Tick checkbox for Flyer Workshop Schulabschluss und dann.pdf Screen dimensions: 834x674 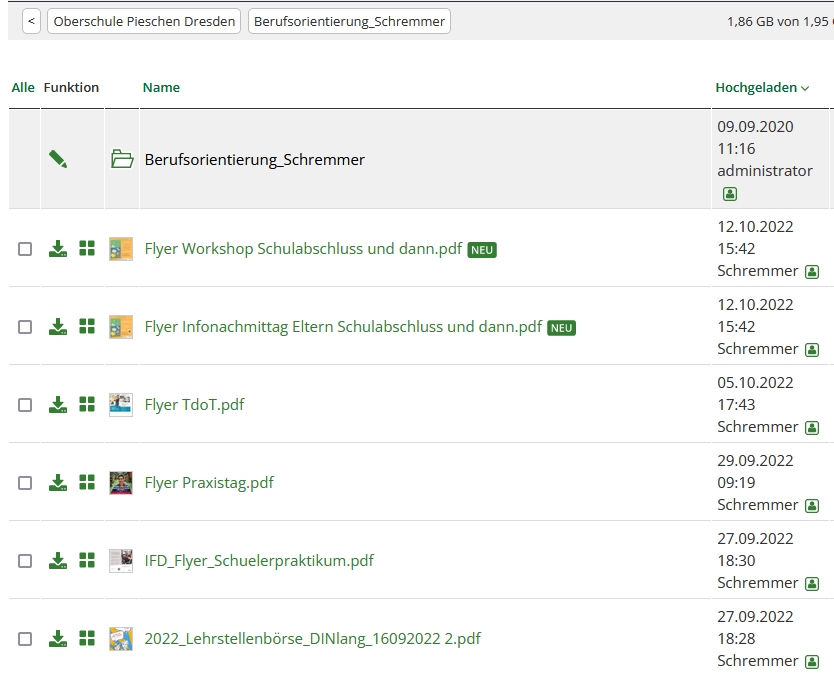(x=25, y=249)
